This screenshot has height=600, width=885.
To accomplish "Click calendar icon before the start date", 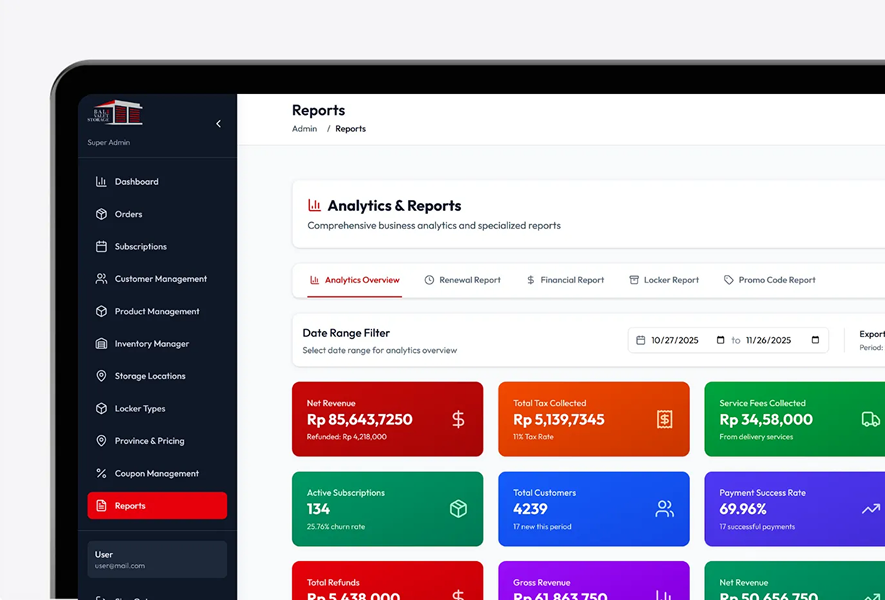I will click(x=641, y=340).
